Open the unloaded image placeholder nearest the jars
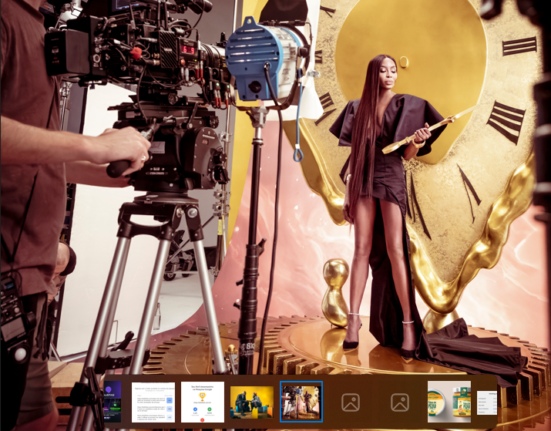This screenshot has width=551, height=431. [x=400, y=402]
